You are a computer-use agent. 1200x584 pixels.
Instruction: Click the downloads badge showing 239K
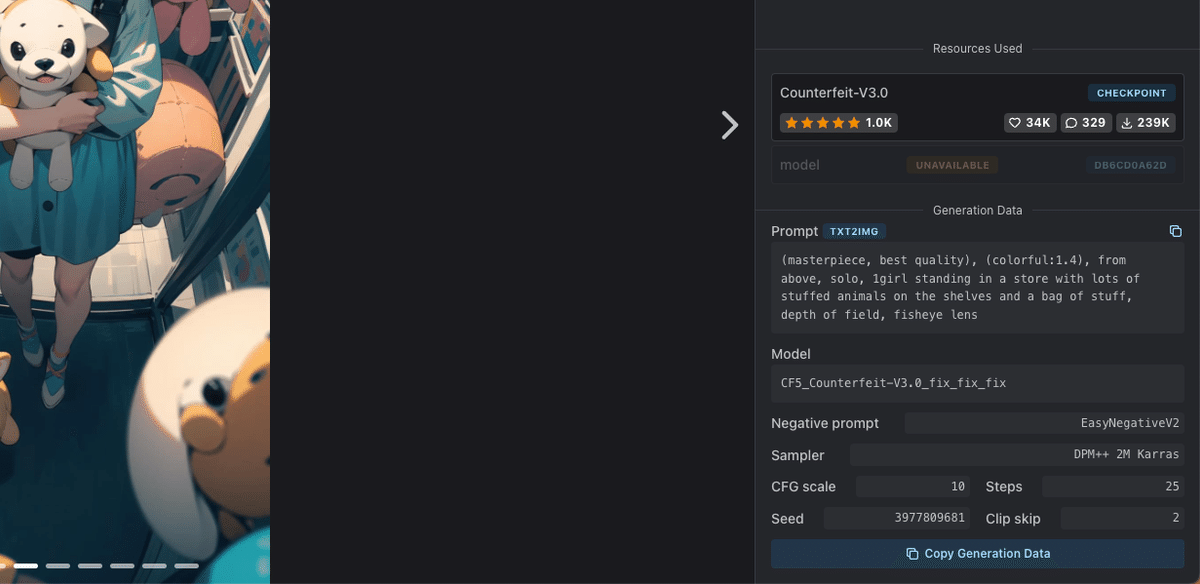pyautogui.click(x=1146, y=123)
